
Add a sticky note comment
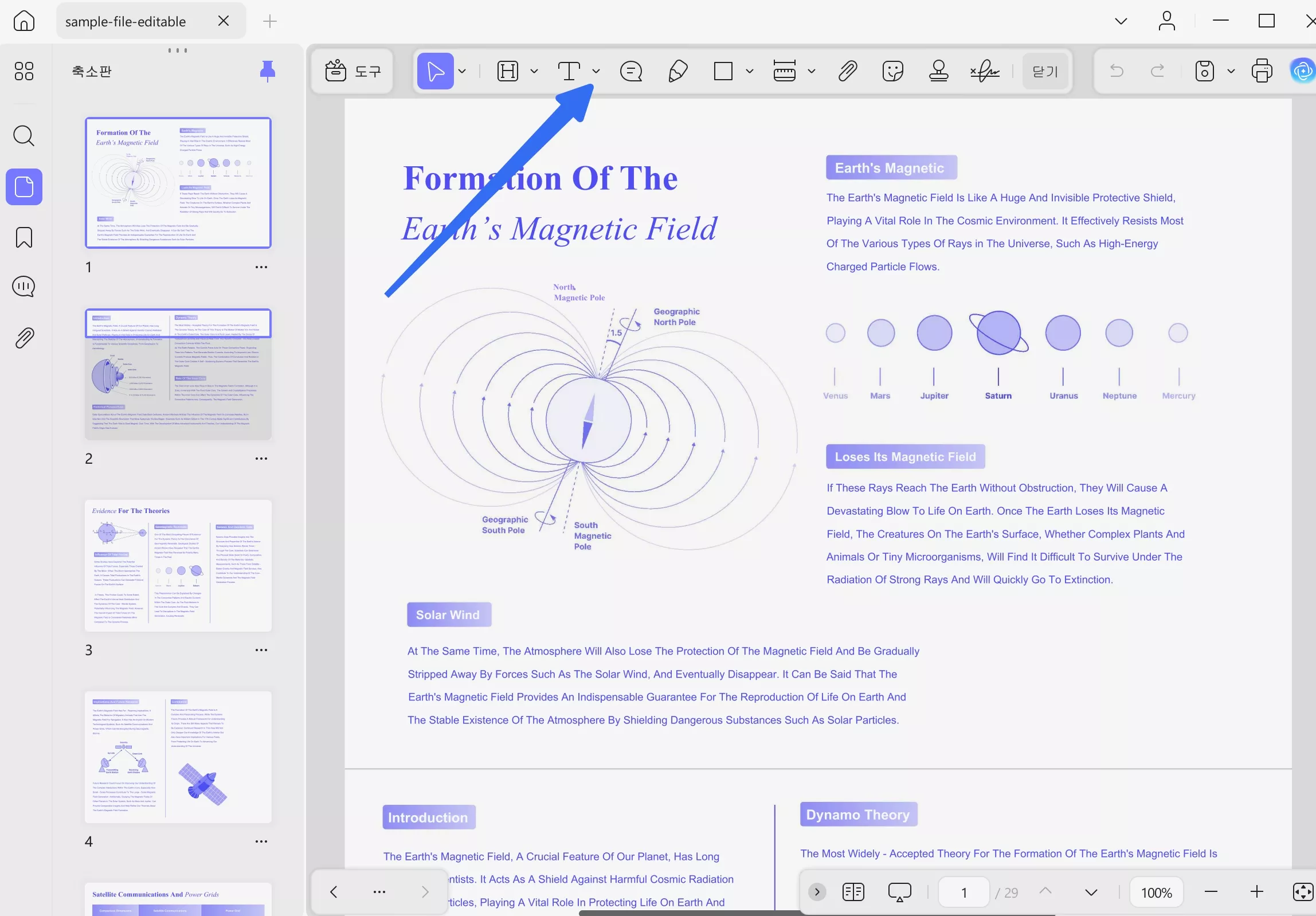[x=631, y=71]
